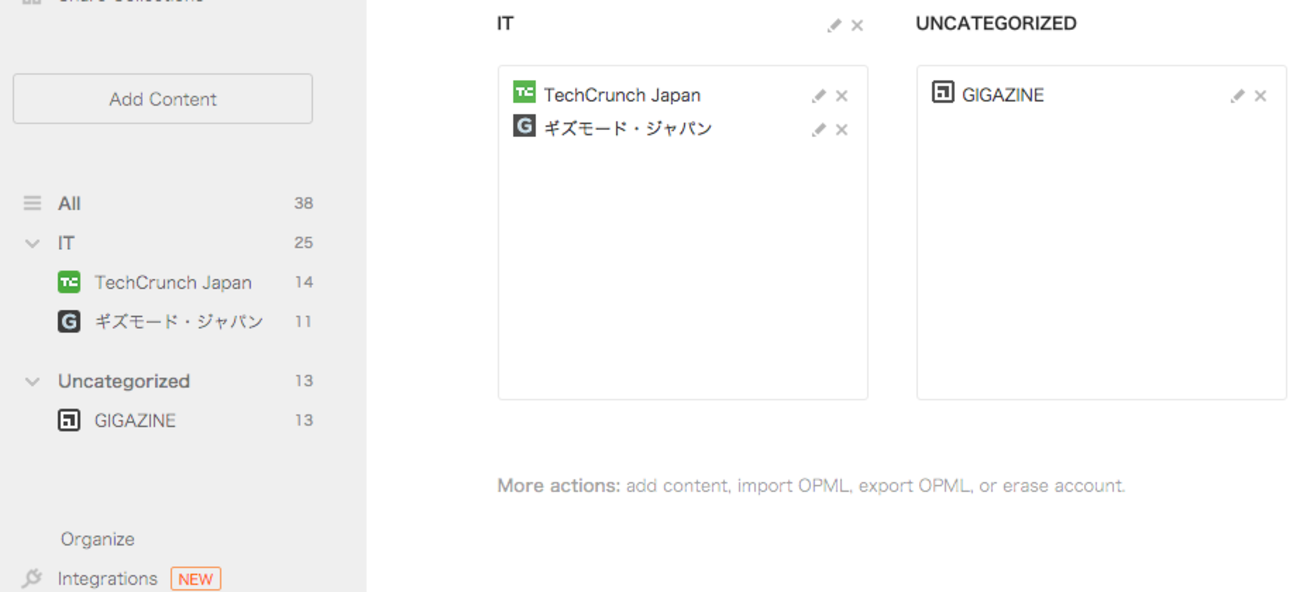The width and height of the screenshot is (1300, 592).
Task: Open All feeds list
Action: [69, 203]
